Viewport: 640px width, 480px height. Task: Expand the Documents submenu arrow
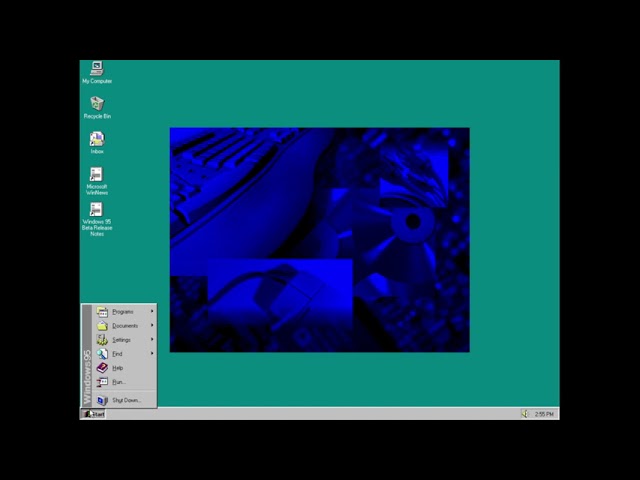[x=152, y=325]
